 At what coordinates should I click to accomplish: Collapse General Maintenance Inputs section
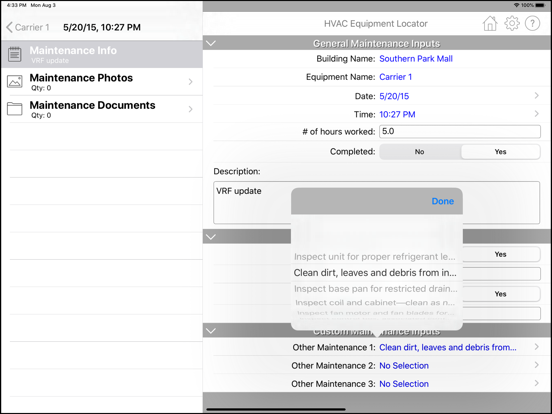click(x=211, y=43)
